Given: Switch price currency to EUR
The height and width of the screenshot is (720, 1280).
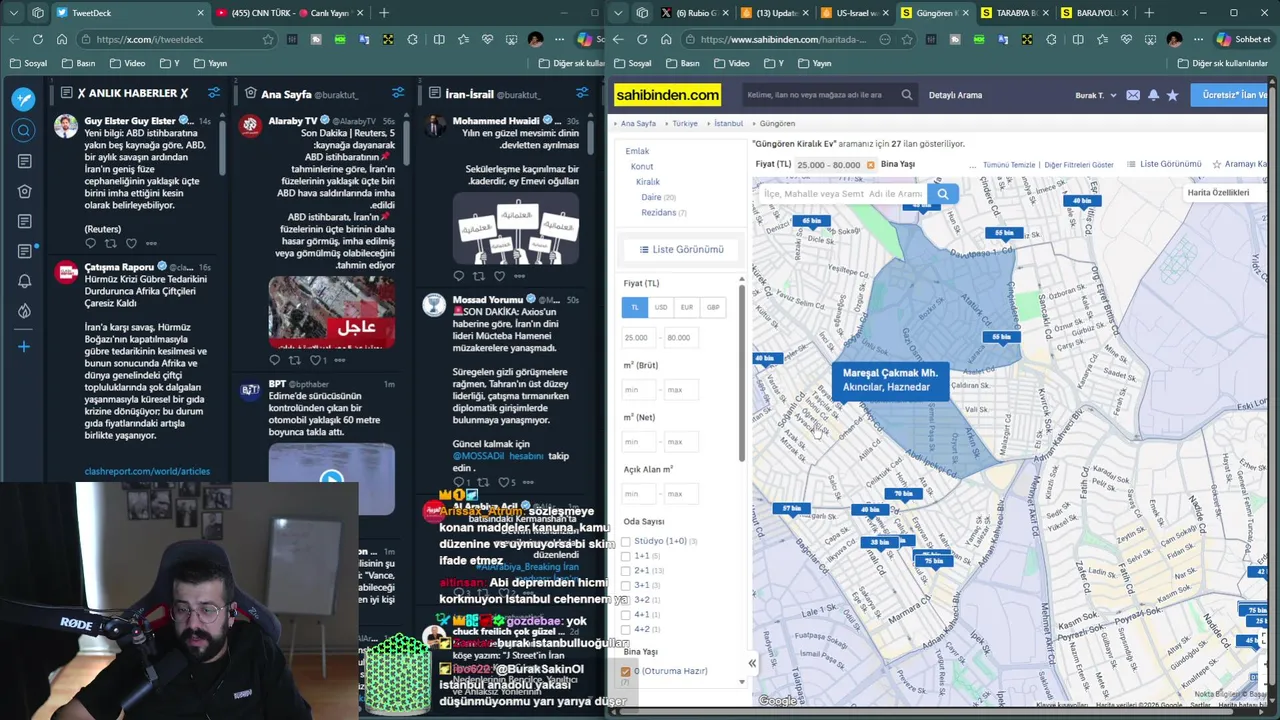Looking at the screenshot, I should [686, 307].
